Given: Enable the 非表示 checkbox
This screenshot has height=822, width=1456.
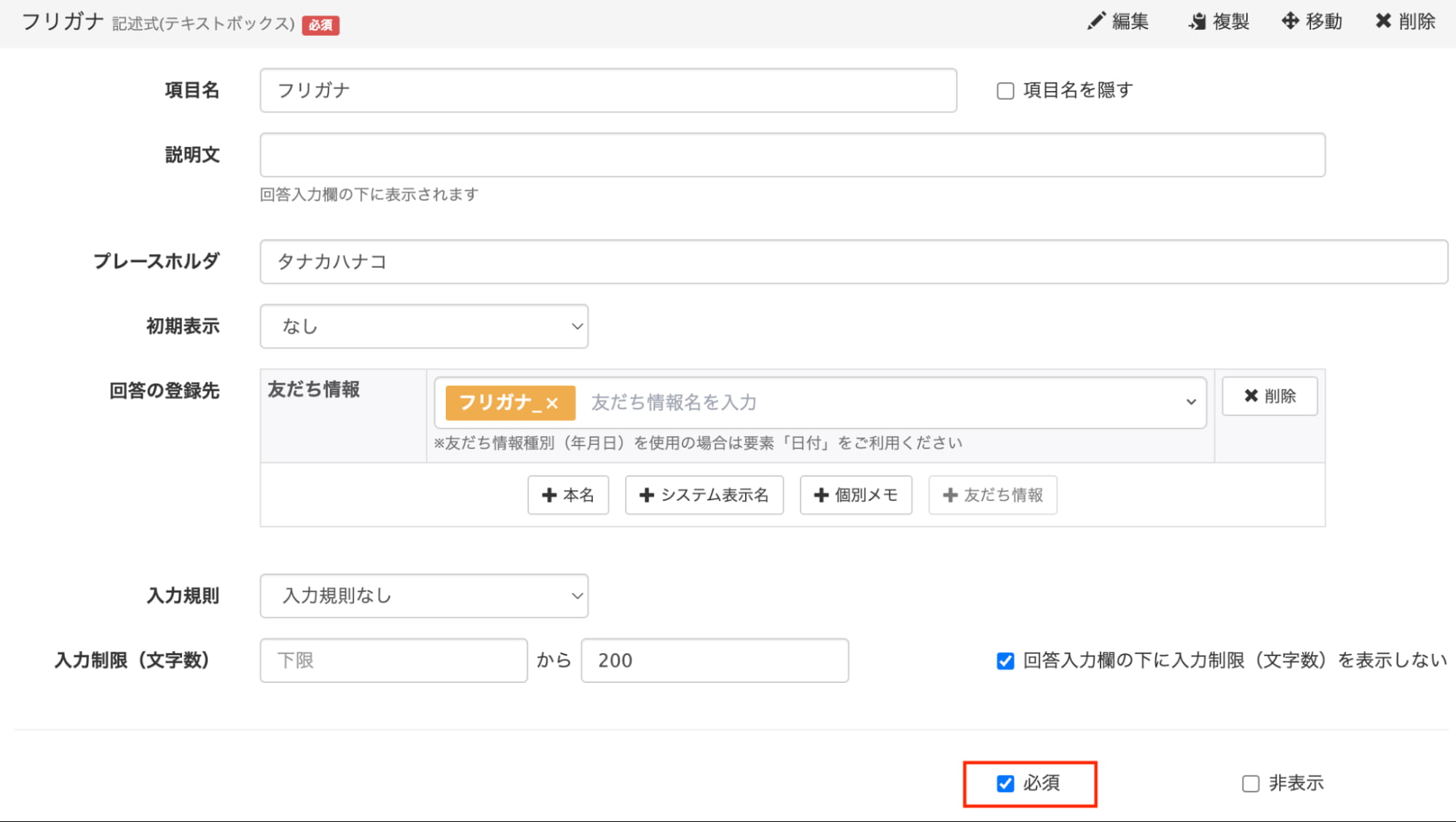Looking at the screenshot, I should tap(1251, 783).
